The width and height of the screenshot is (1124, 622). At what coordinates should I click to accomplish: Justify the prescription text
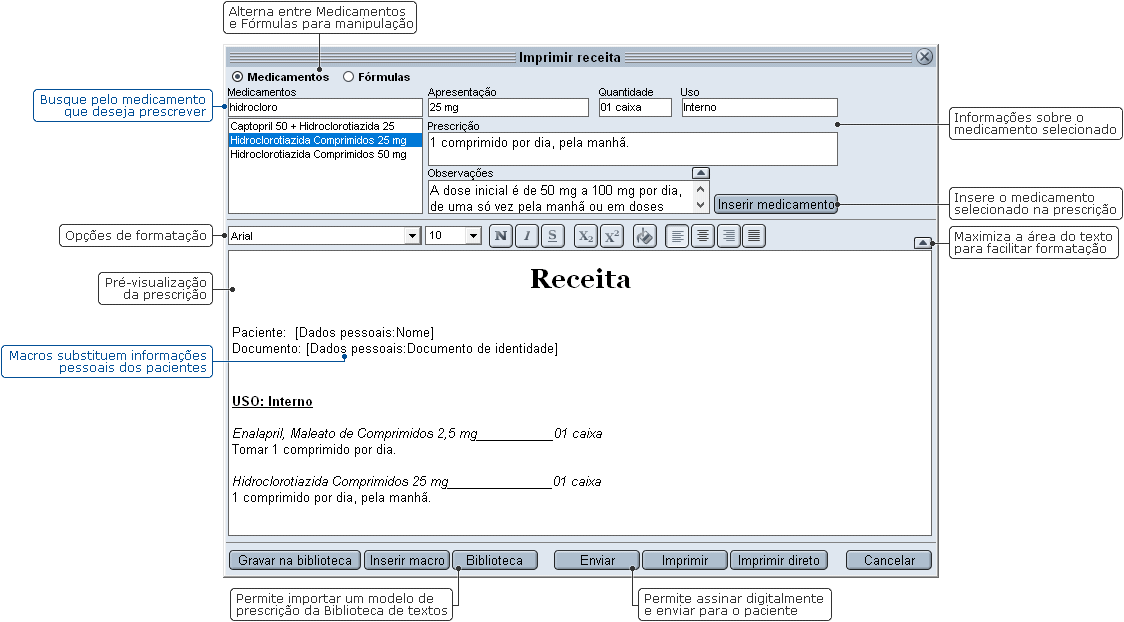[x=755, y=236]
